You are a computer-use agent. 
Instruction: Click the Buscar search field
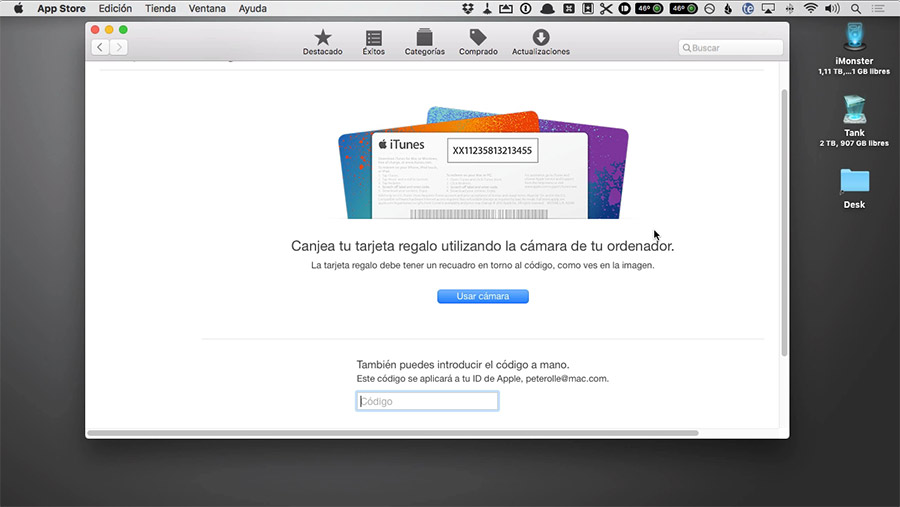point(731,48)
